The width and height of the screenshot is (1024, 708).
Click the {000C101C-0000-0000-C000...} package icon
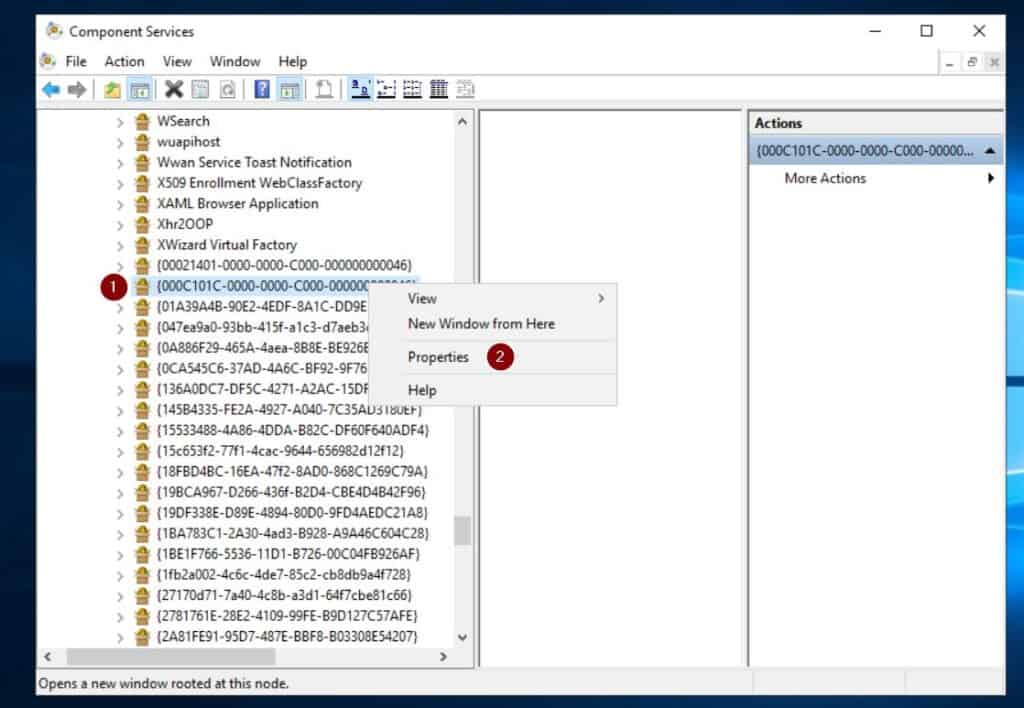point(142,286)
